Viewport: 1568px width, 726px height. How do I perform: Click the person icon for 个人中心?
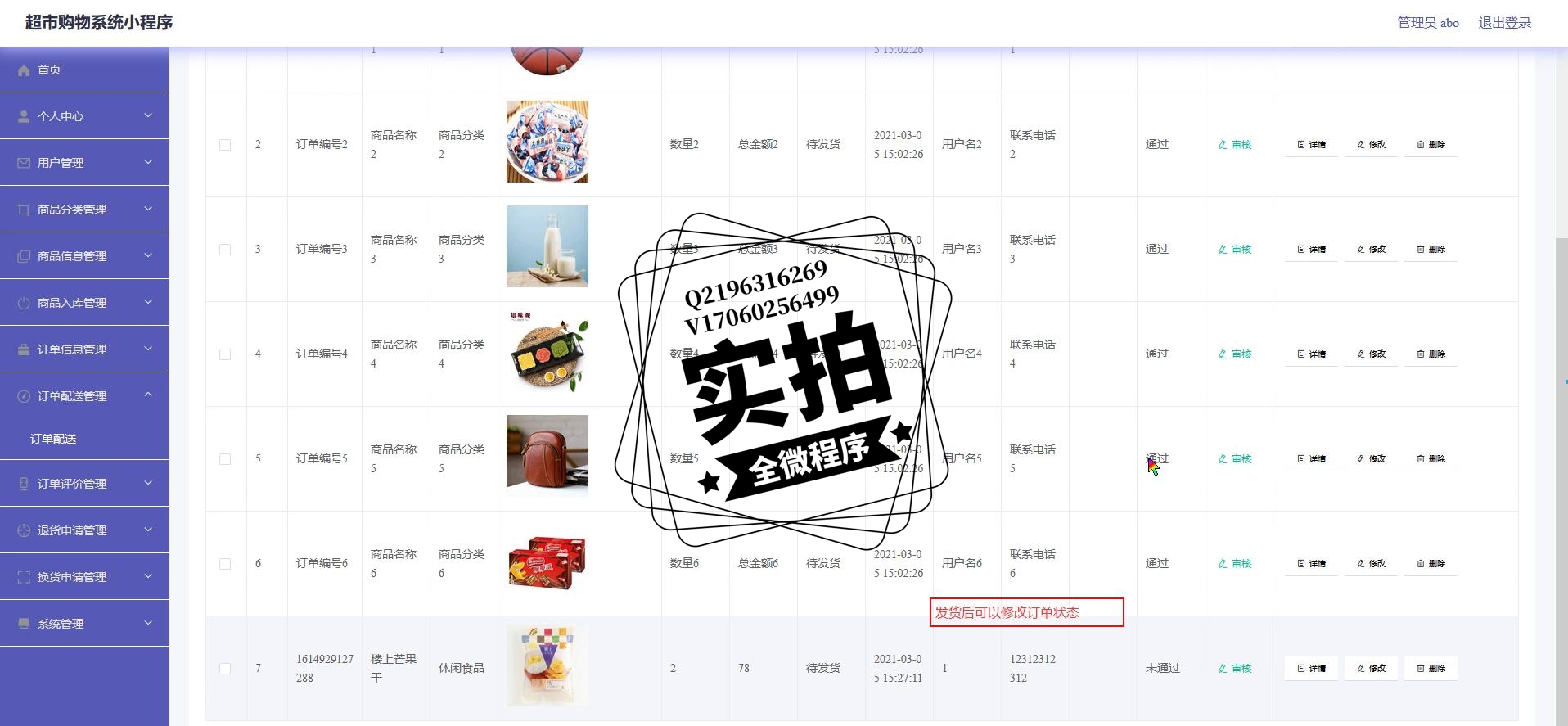point(24,116)
